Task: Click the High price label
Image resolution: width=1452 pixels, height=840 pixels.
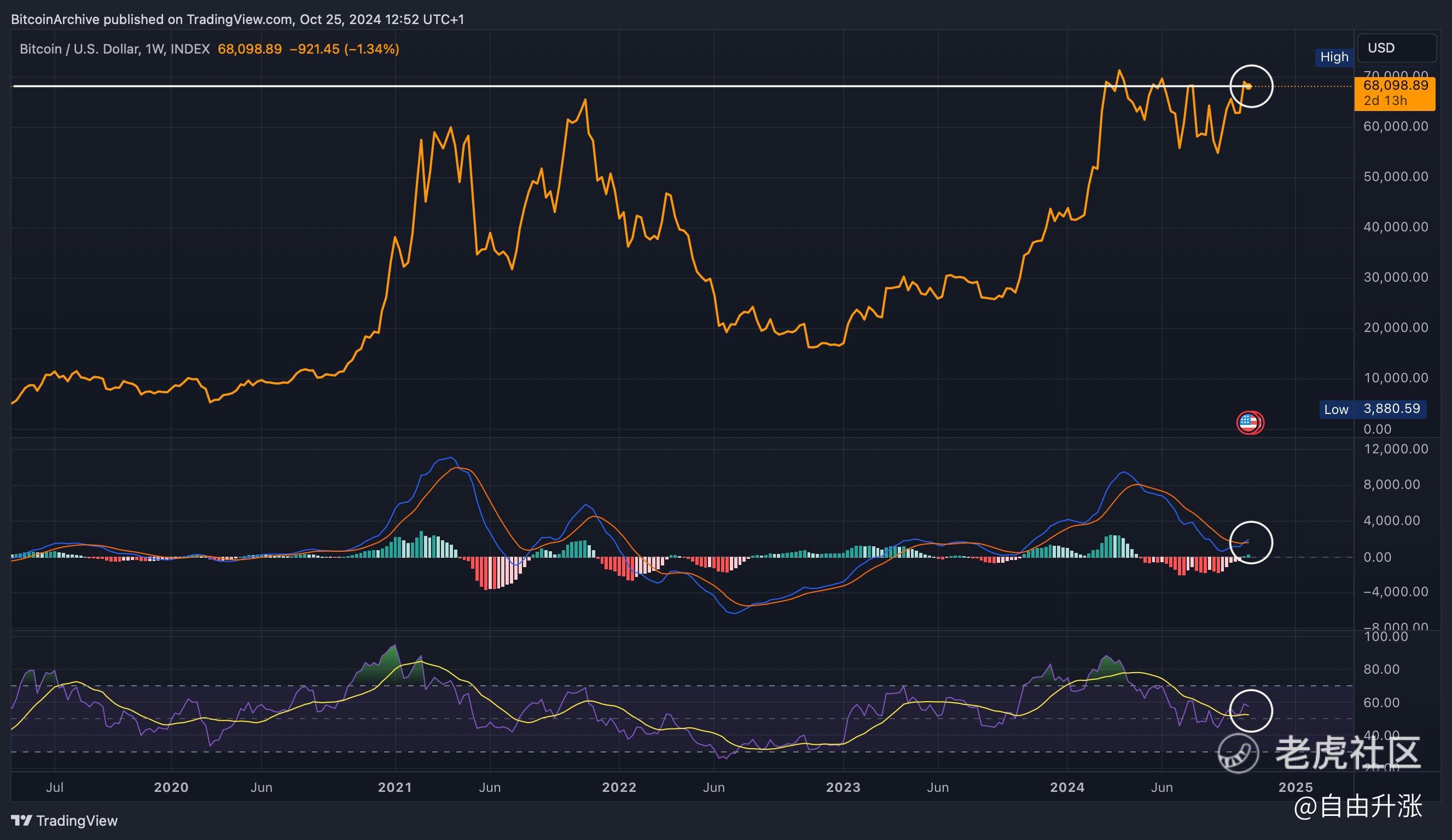Action: pyautogui.click(x=1334, y=57)
